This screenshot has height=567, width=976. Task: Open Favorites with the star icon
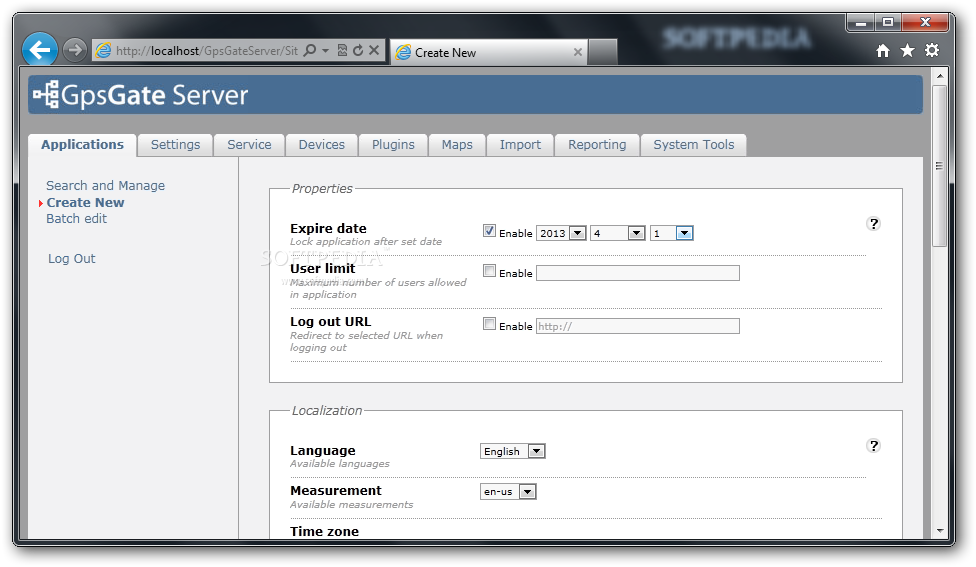click(908, 50)
